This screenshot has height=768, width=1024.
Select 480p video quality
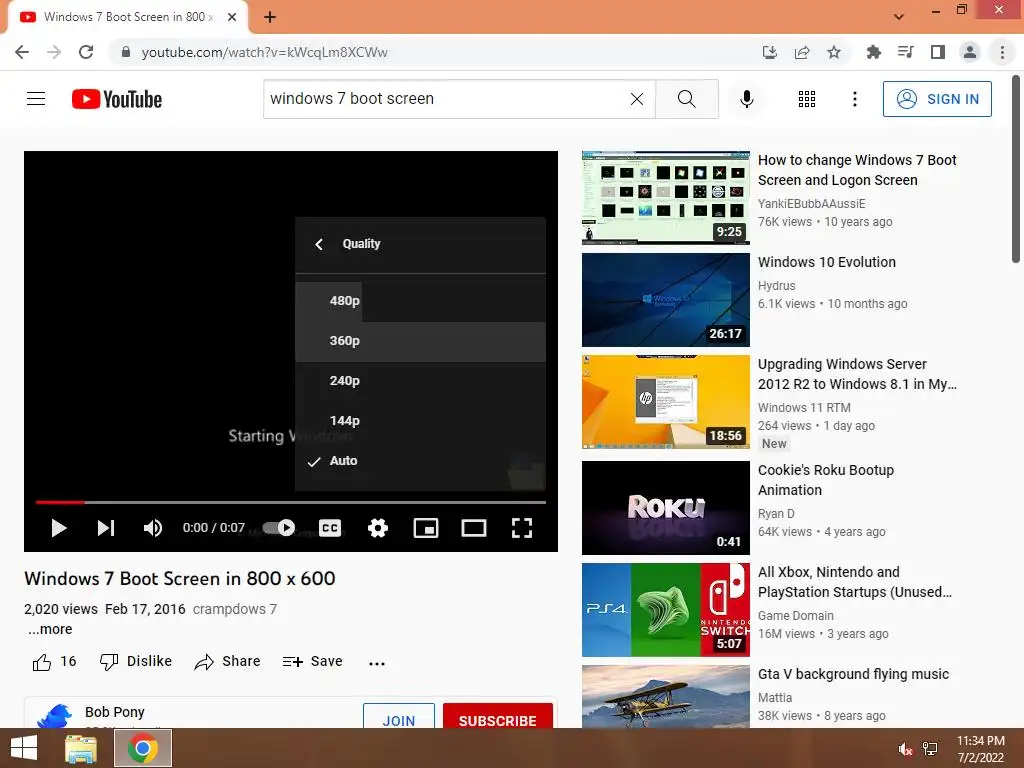[420, 301]
